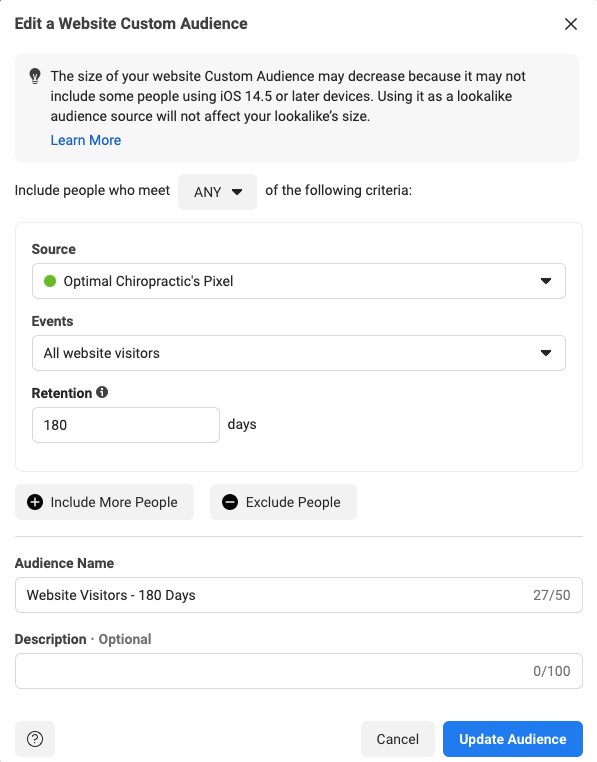Open the Learn More link

pos(86,140)
